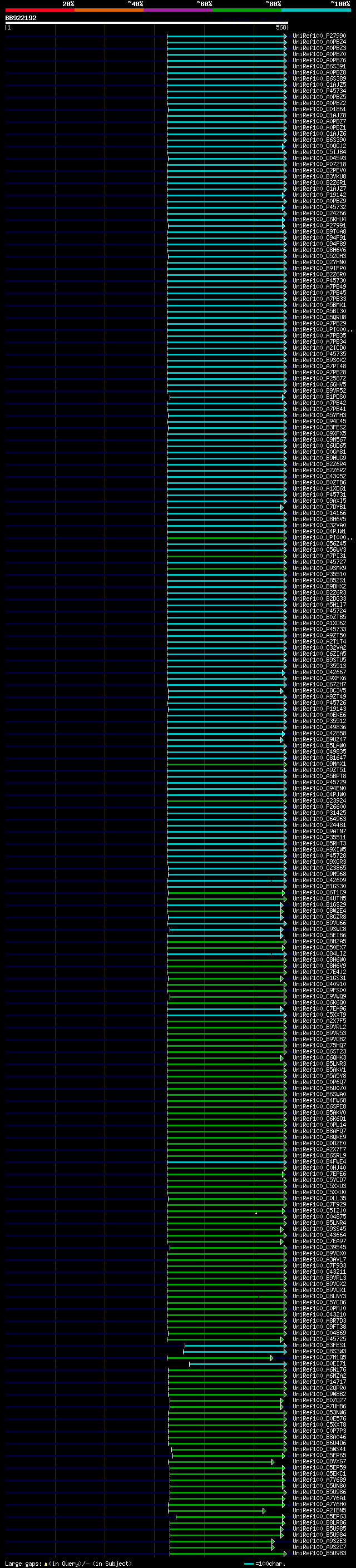Click the 'Large gaps' legend text
This screenshot has width=356, height=1568.
(x=23, y=1564)
